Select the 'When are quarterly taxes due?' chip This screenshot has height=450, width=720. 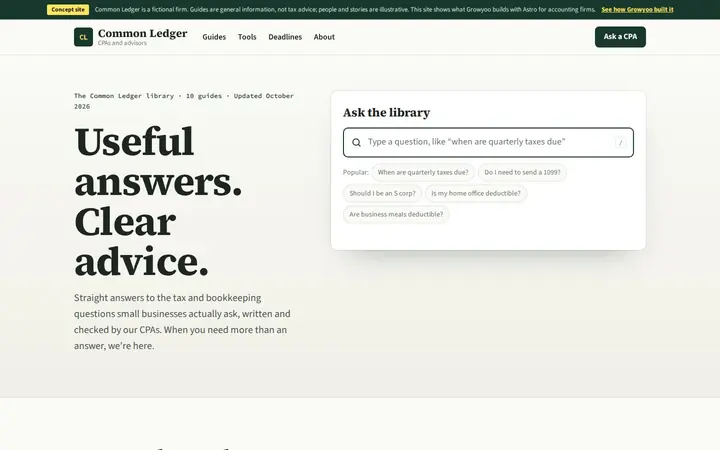423,172
